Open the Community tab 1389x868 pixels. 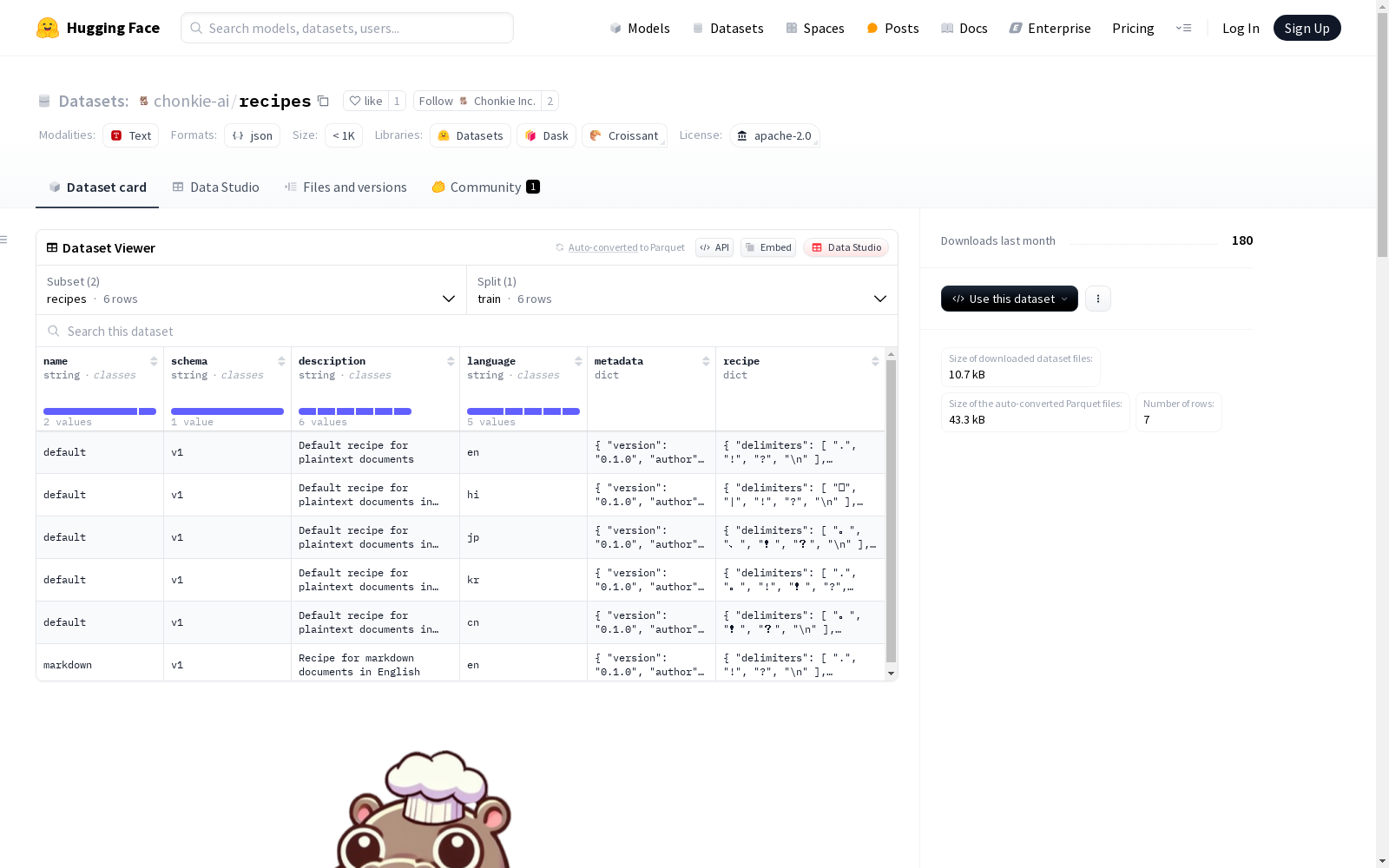point(486,187)
